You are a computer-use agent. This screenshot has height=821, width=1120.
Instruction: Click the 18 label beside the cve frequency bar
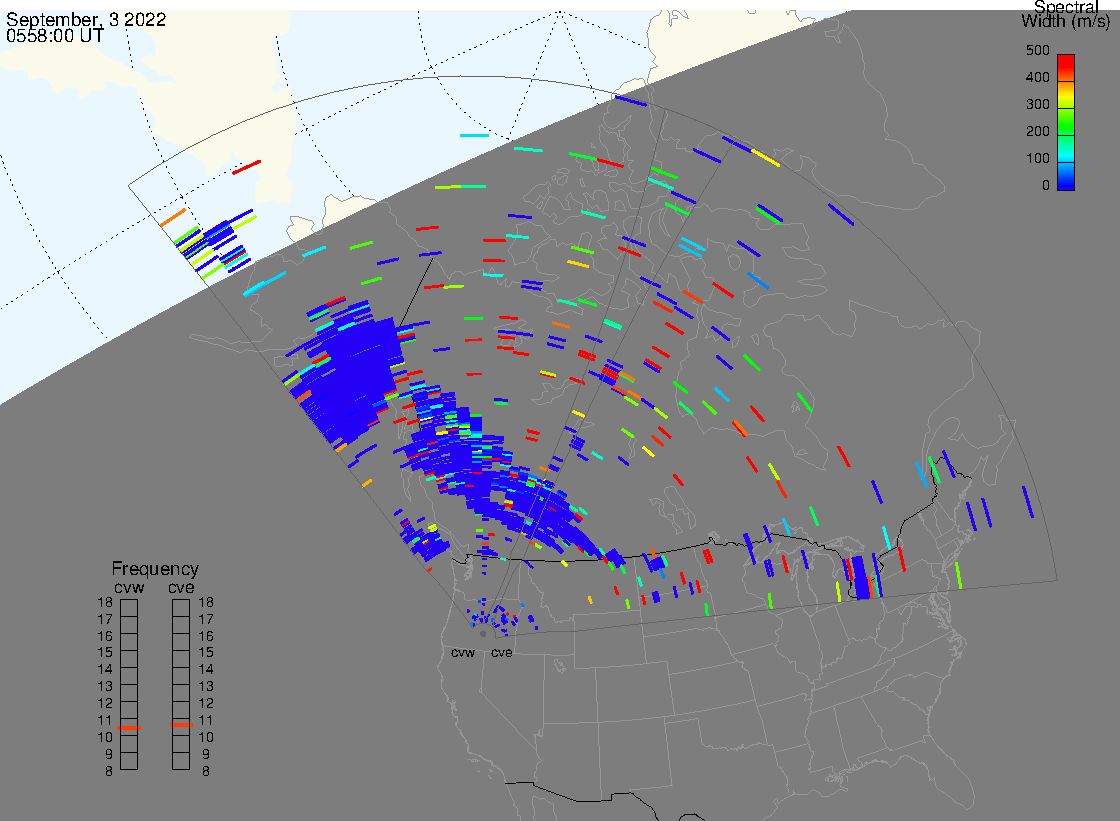[206, 602]
